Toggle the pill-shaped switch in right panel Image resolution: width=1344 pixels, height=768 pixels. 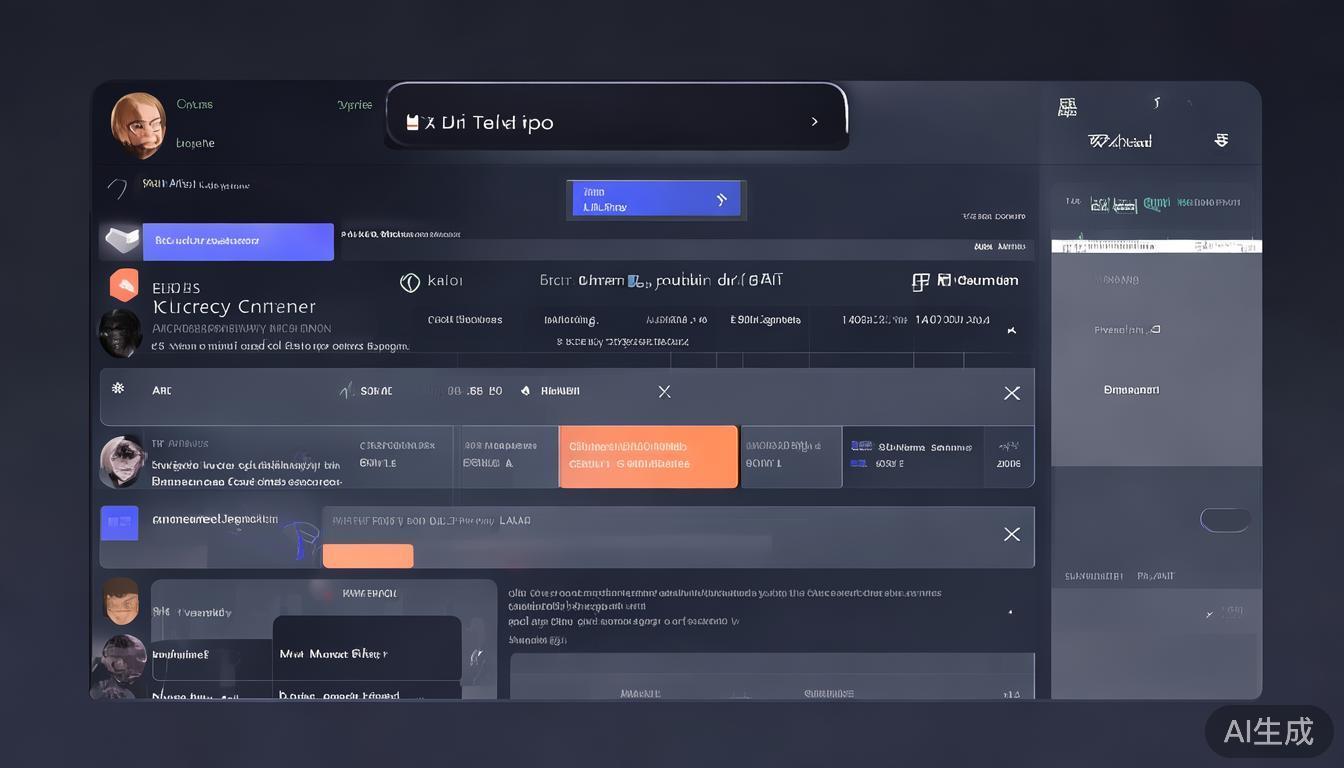click(1225, 520)
